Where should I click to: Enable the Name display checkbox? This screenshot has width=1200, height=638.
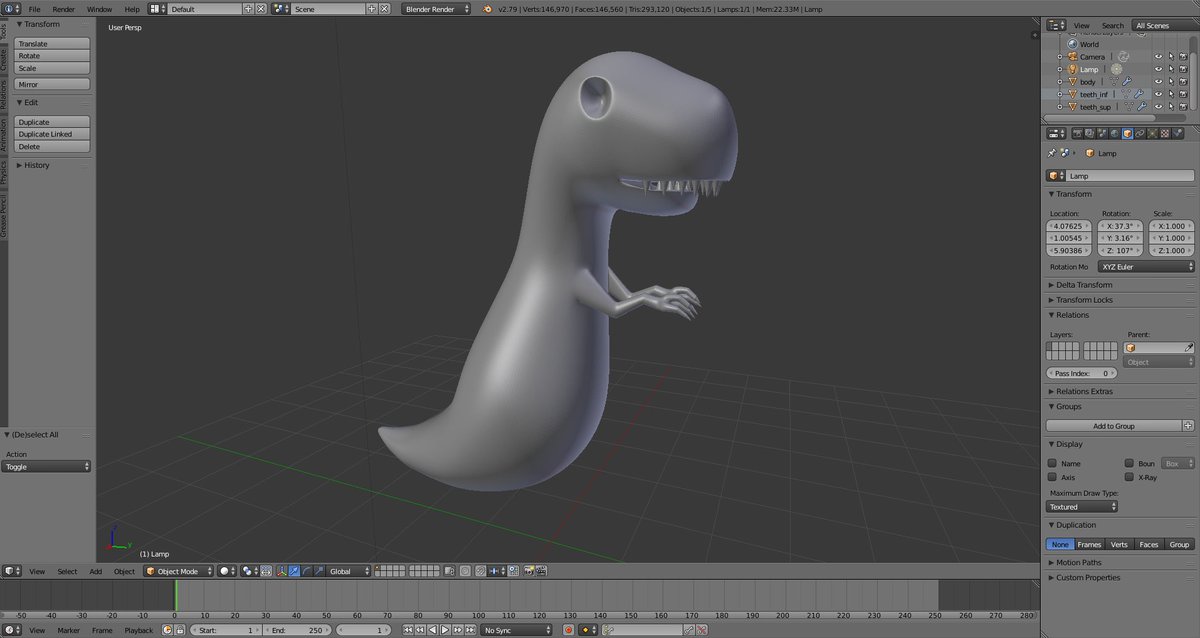click(x=1052, y=464)
